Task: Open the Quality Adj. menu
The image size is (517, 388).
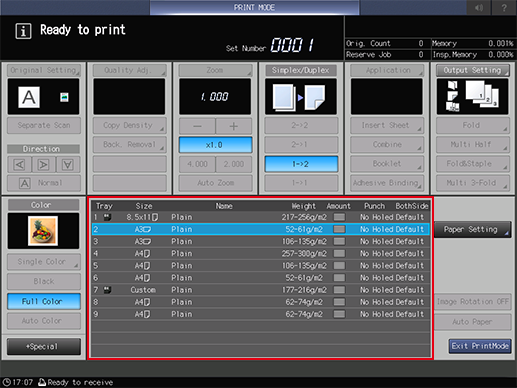Action: pos(129,70)
